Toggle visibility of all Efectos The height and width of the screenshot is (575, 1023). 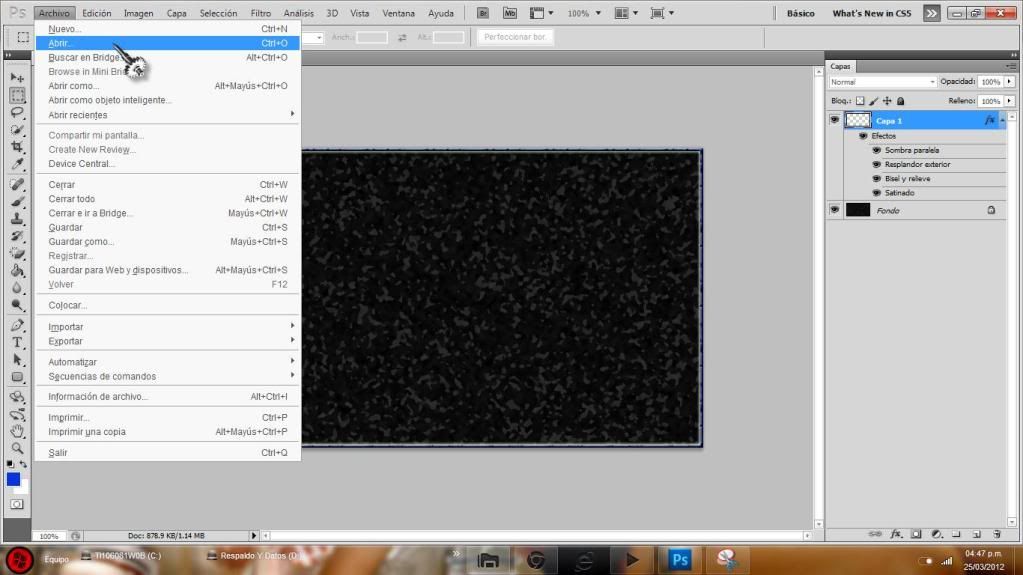pyautogui.click(x=863, y=136)
